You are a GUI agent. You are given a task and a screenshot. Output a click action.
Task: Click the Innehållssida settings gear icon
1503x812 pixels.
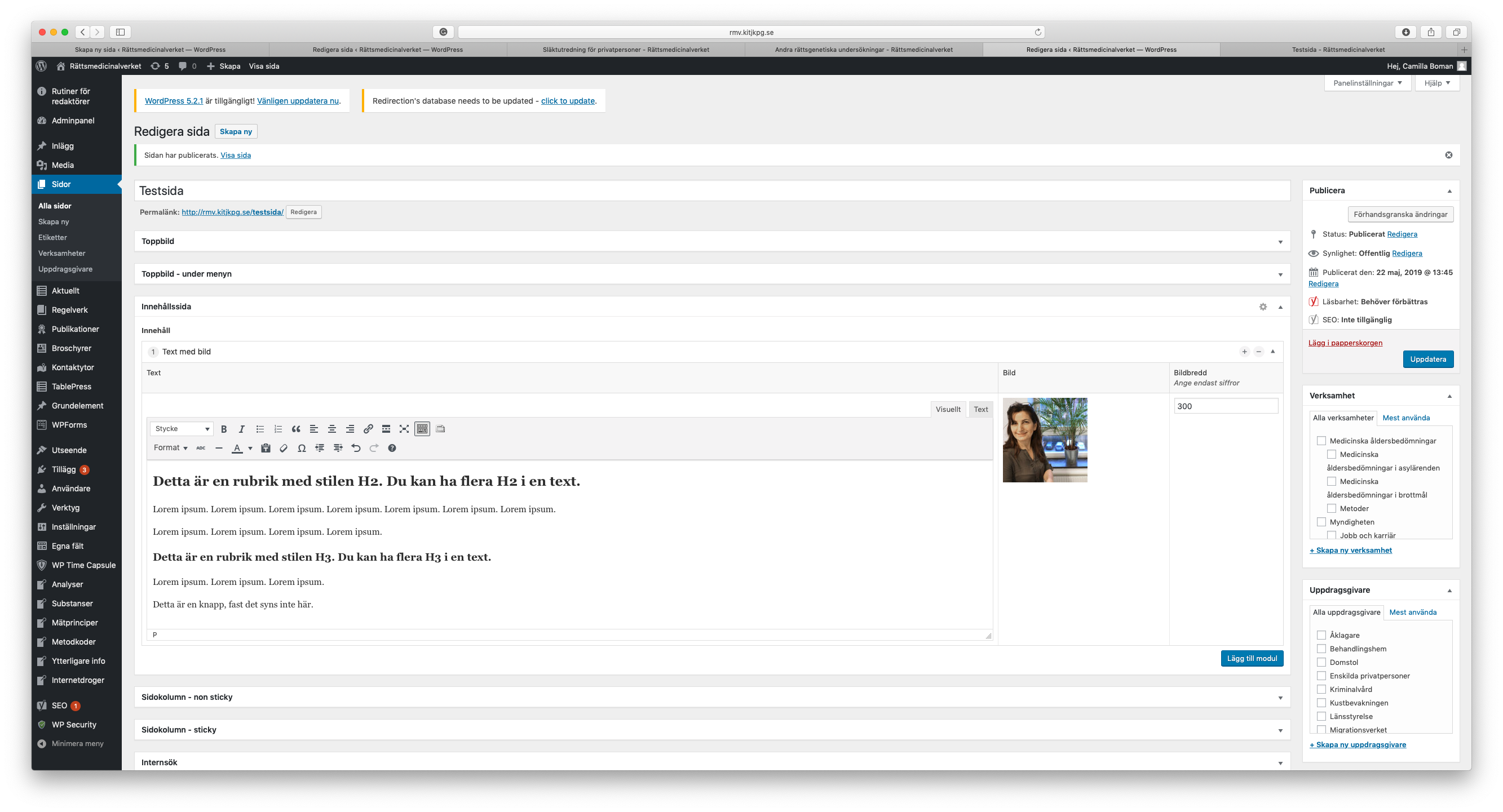click(1263, 307)
